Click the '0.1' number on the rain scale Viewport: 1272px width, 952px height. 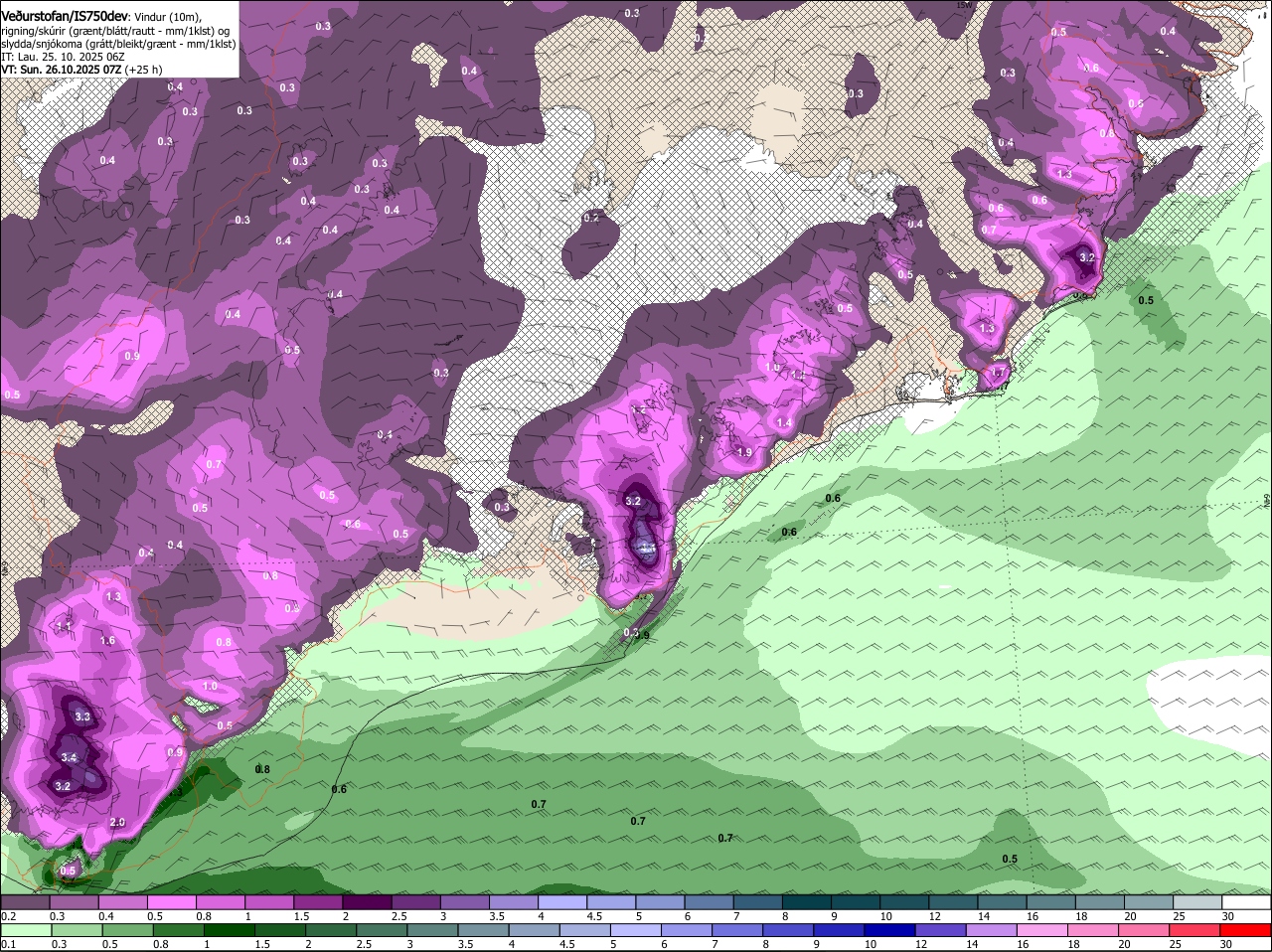point(8,944)
